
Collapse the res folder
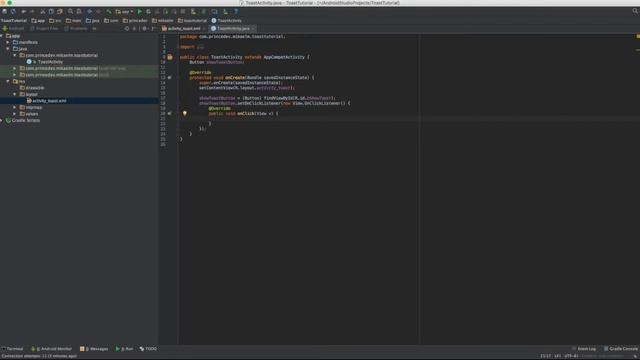8,82
